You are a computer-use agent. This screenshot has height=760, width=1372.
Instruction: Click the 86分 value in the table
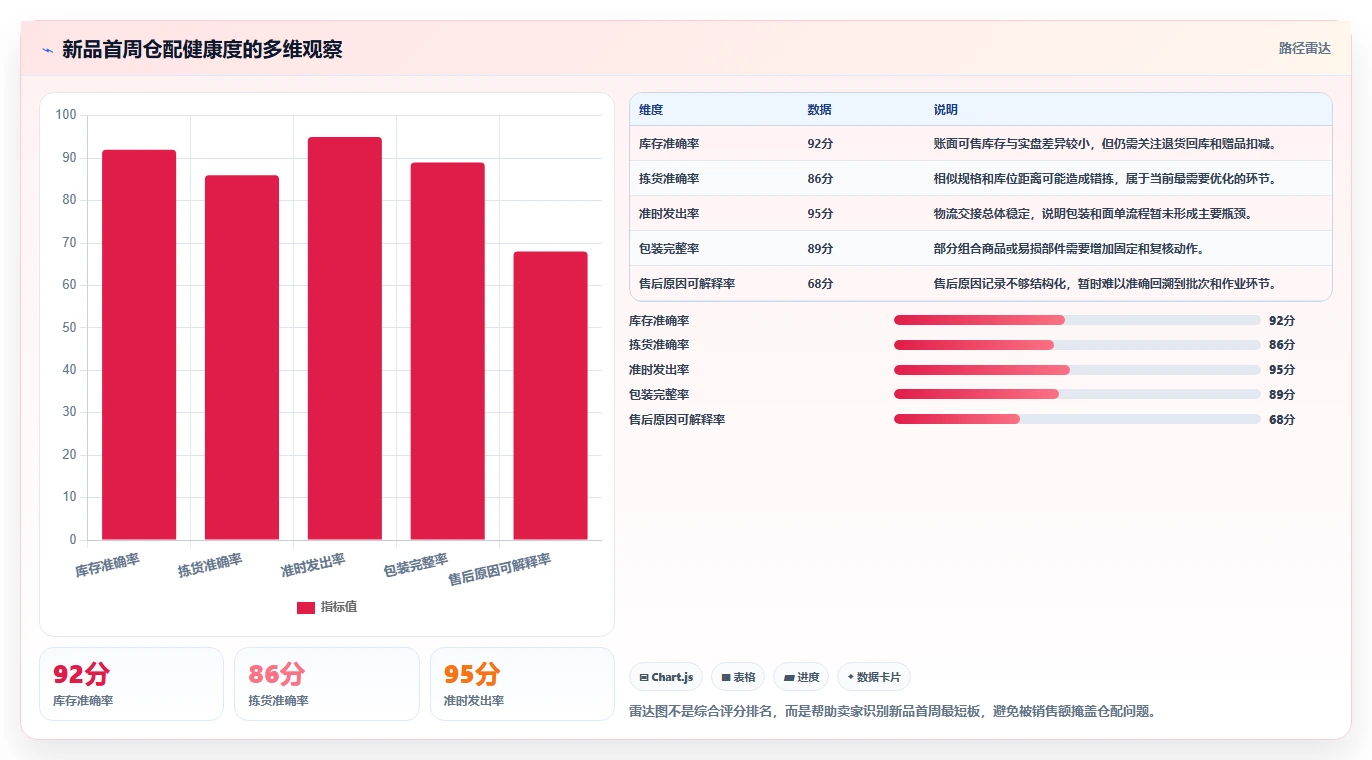[820, 179]
